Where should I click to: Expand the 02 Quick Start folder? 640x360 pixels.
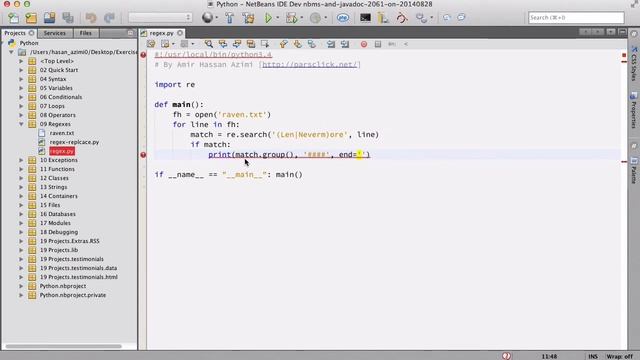[x=21, y=70]
